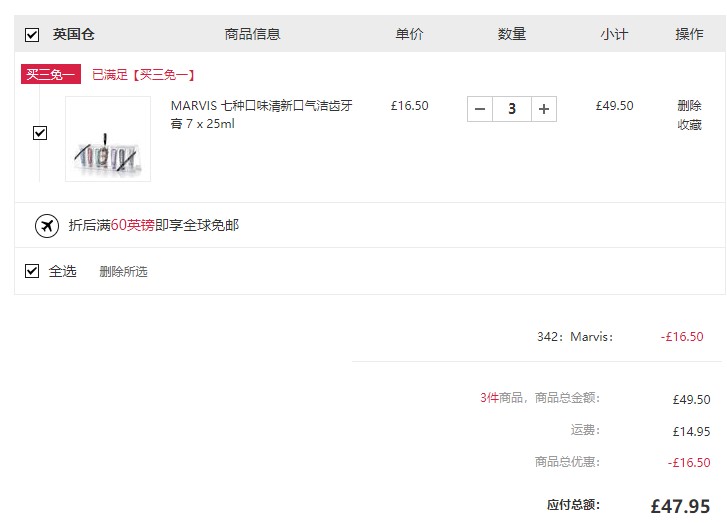727x523 pixels.
Task: Click the £47.95 total payable amount
Action: pyautogui.click(x=680, y=506)
